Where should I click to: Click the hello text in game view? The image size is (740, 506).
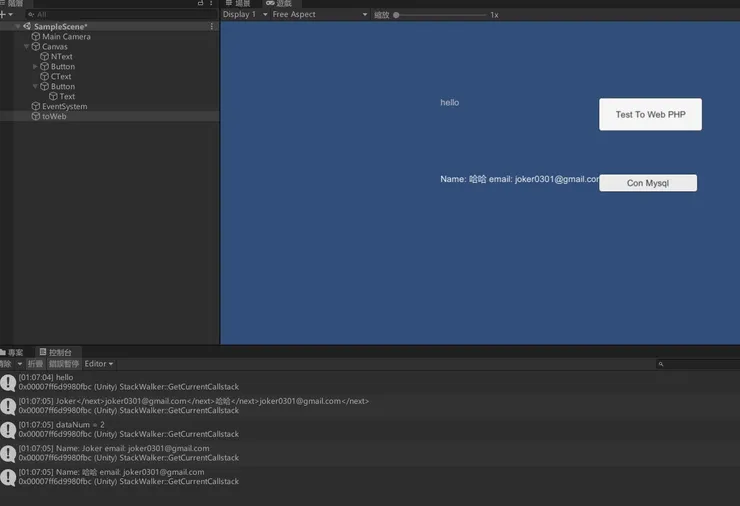tap(449, 102)
